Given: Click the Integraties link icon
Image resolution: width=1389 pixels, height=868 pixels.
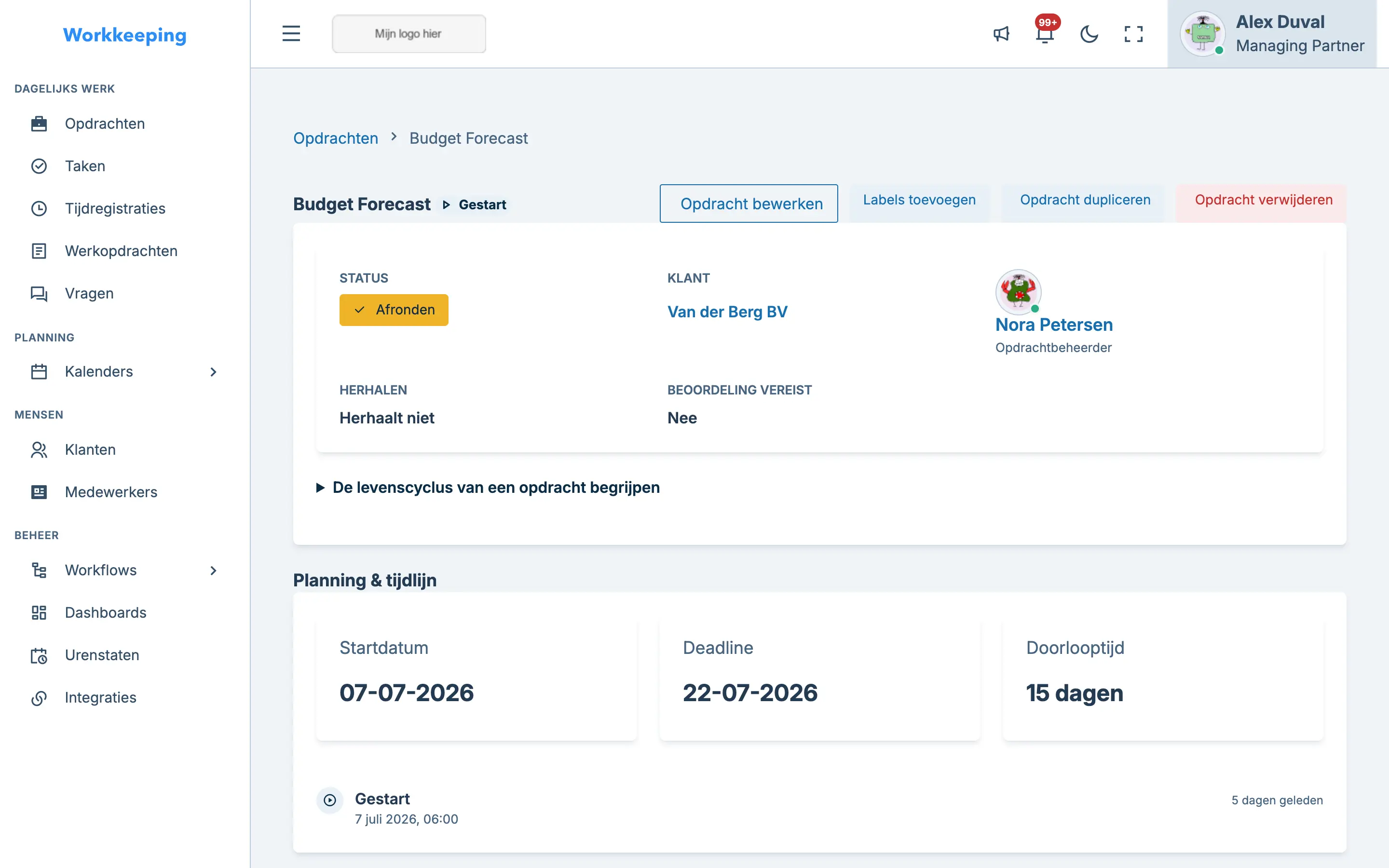Looking at the screenshot, I should coord(39,697).
